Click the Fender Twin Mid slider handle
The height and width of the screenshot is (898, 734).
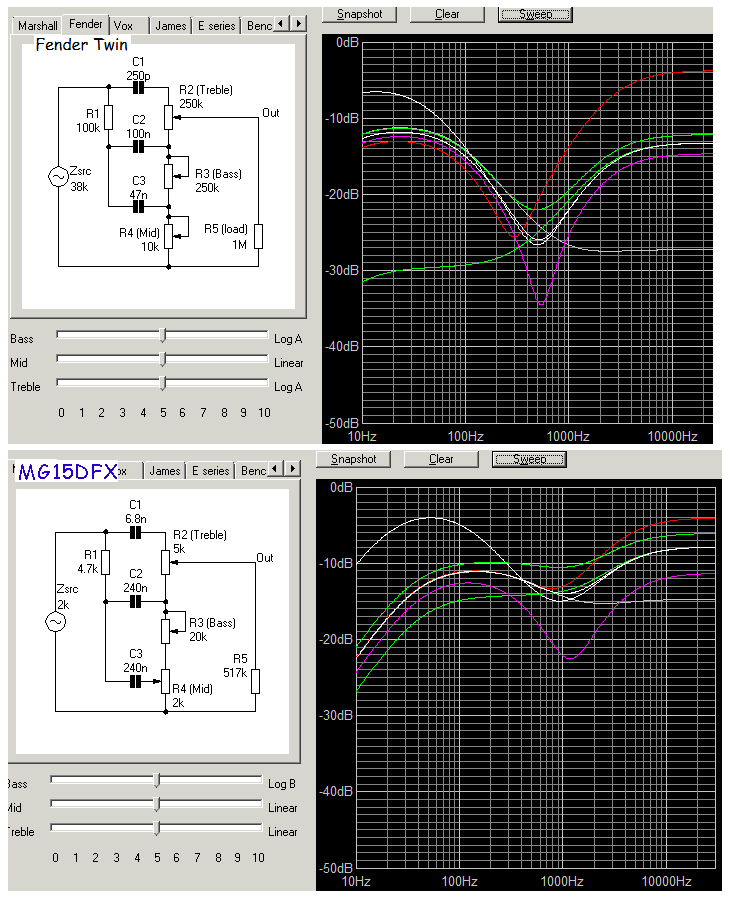pyautogui.click(x=163, y=359)
